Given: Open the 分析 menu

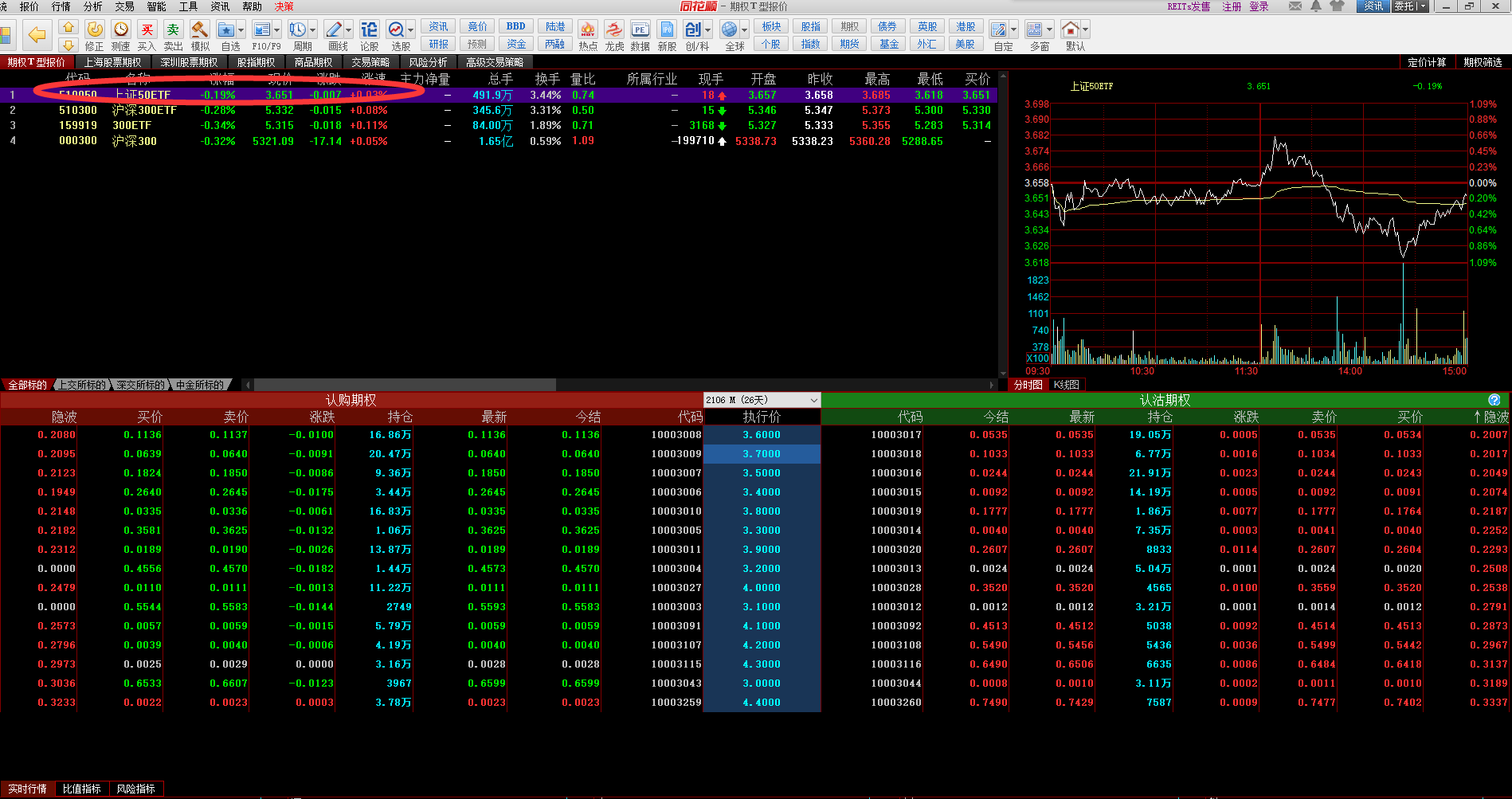Looking at the screenshot, I should coord(92,6).
